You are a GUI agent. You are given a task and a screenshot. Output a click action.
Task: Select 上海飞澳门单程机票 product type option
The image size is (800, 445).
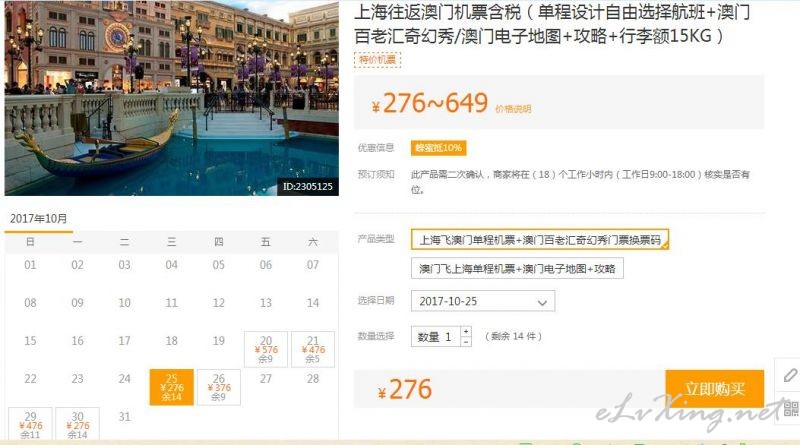[540, 239]
